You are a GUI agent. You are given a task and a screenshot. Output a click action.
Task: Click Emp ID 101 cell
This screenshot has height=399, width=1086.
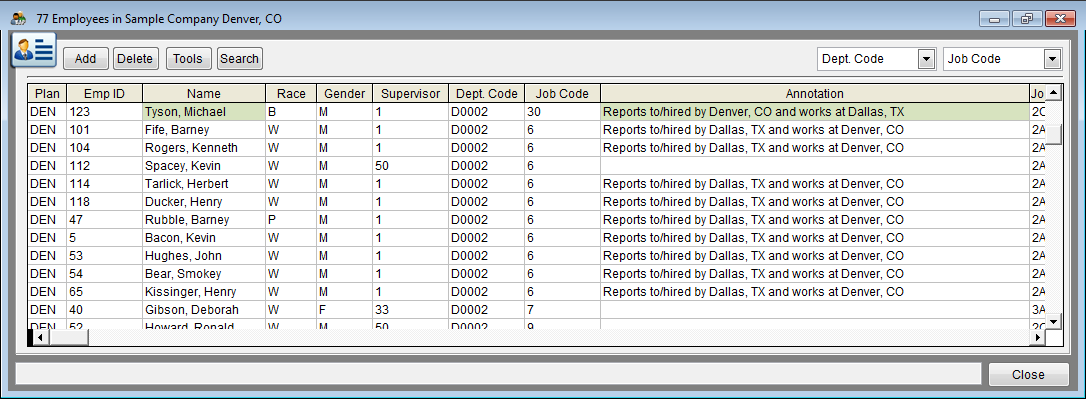click(105, 130)
